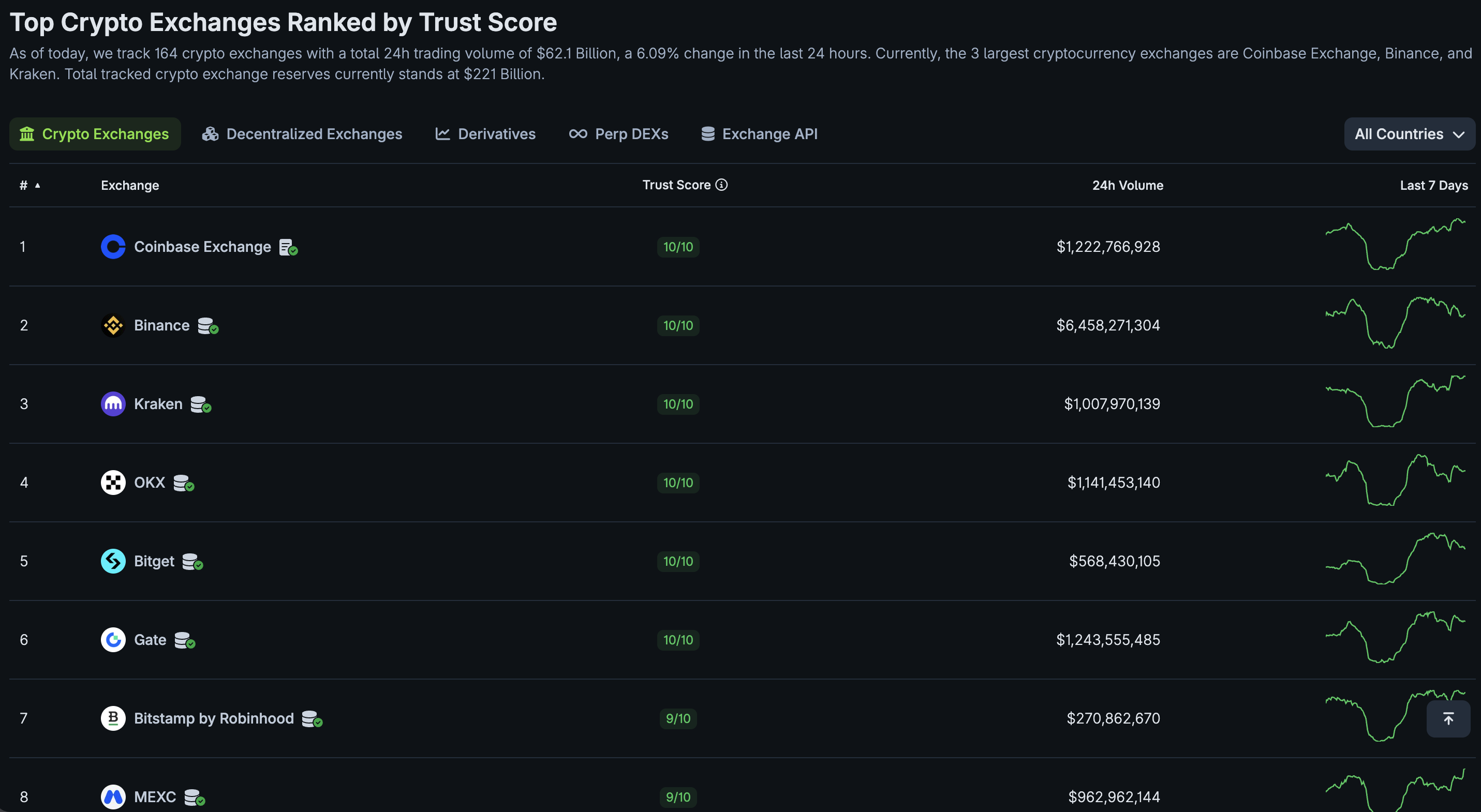
Task: Click the reserves badge next to Kraken
Action: coord(201,404)
